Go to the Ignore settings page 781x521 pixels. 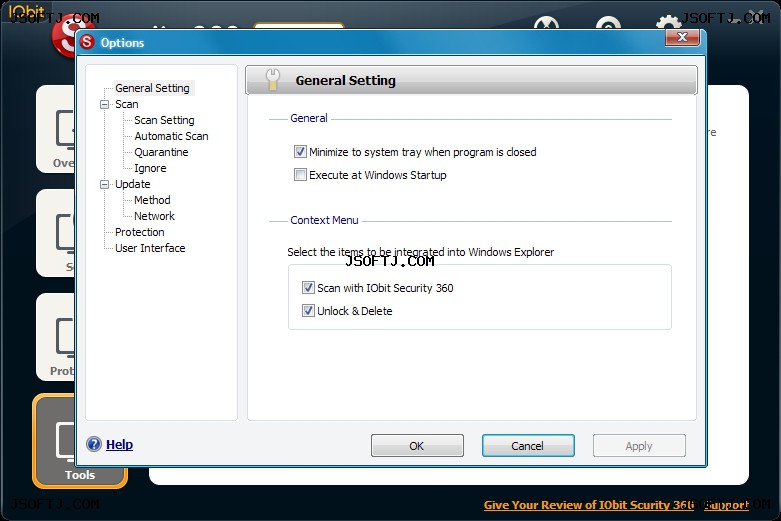coord(150,168)
